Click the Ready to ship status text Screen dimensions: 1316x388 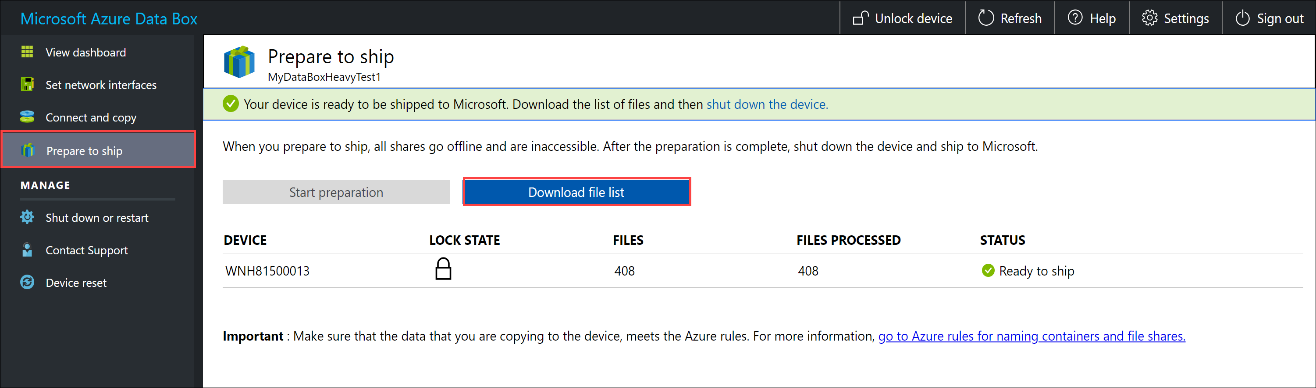[x=1037, y=270]
